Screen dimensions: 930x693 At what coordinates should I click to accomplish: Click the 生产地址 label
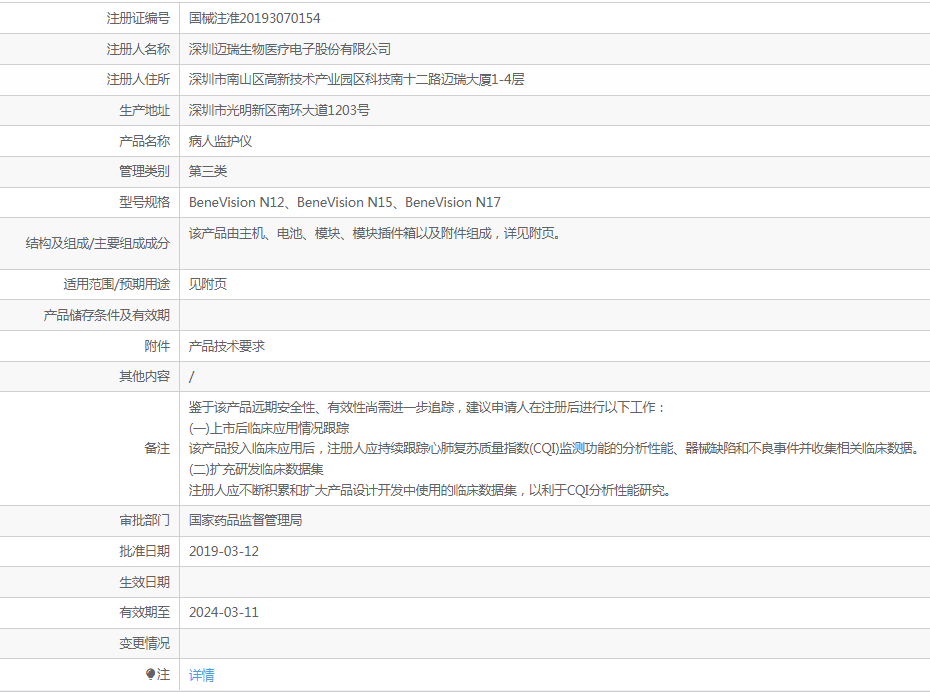(x=145, y=110)
